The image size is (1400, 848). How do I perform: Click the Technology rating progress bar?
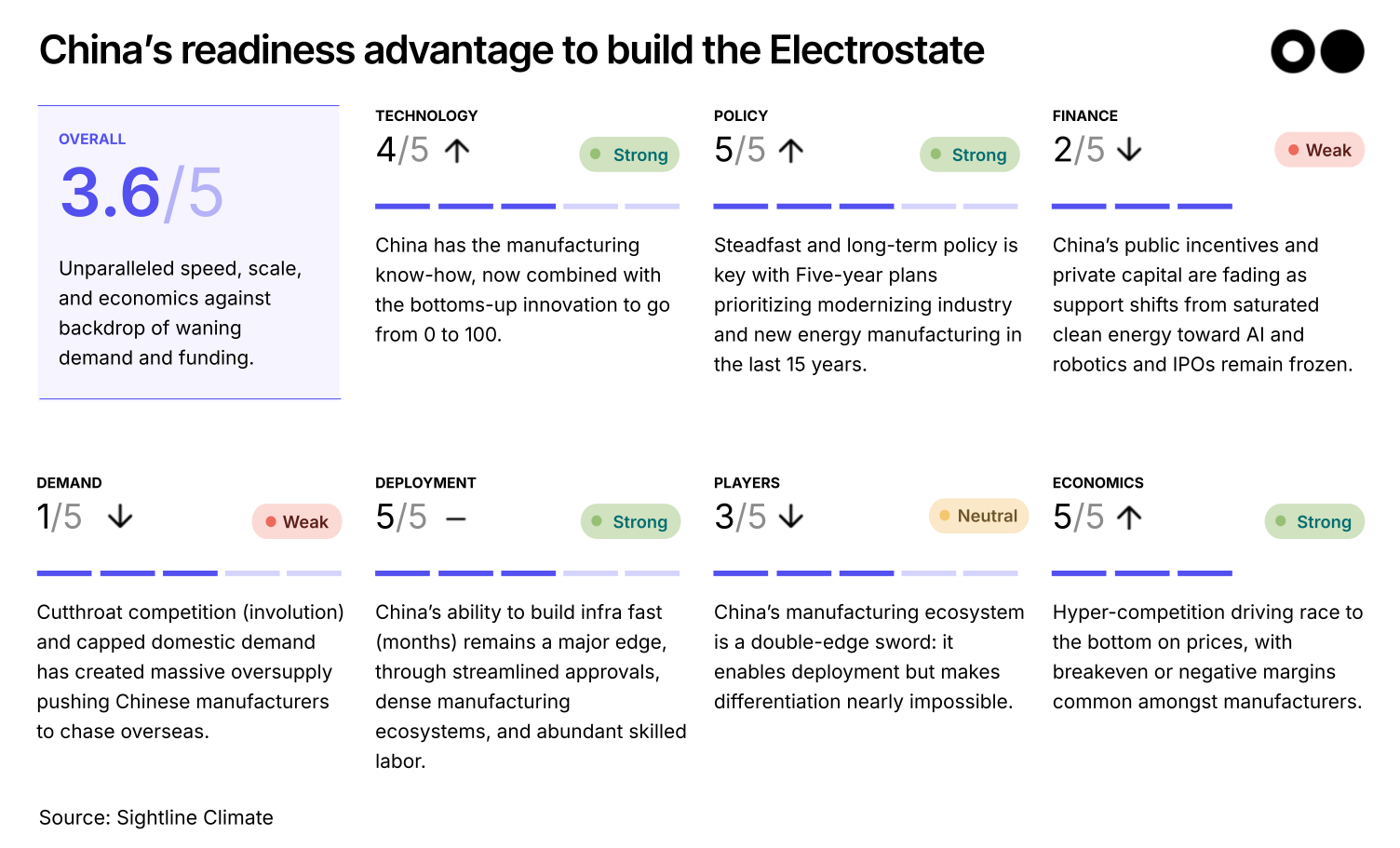[x=527, y=206]
